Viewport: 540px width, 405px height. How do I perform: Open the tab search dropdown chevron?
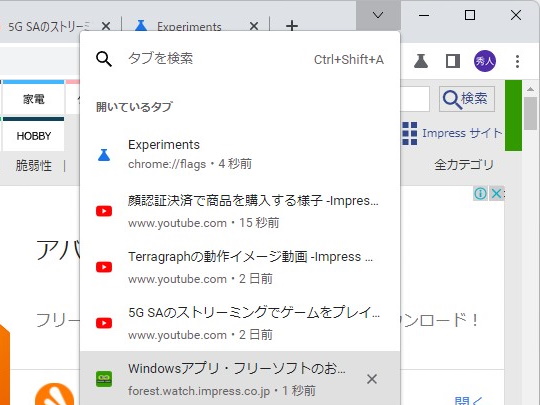378,15
